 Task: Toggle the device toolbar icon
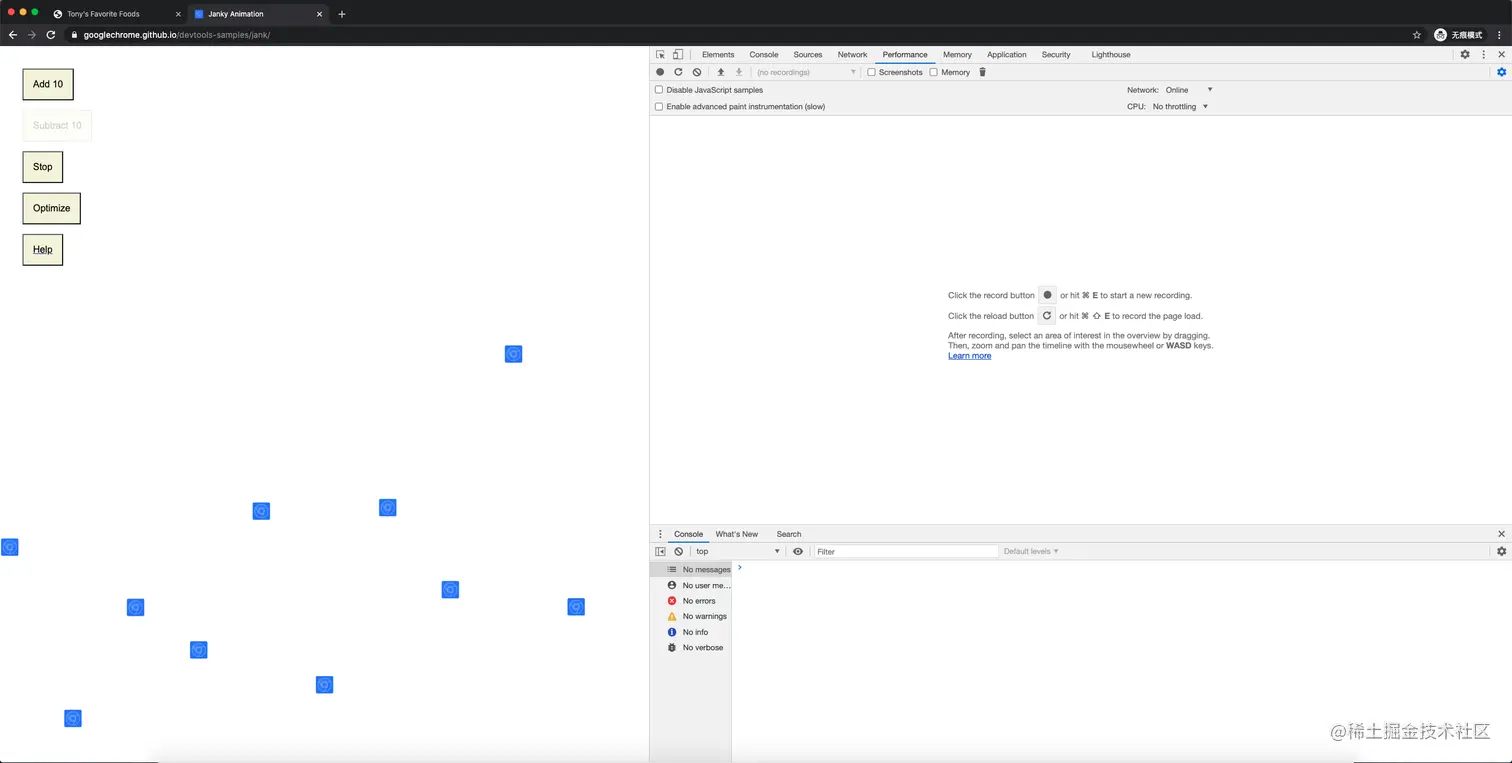678,54
